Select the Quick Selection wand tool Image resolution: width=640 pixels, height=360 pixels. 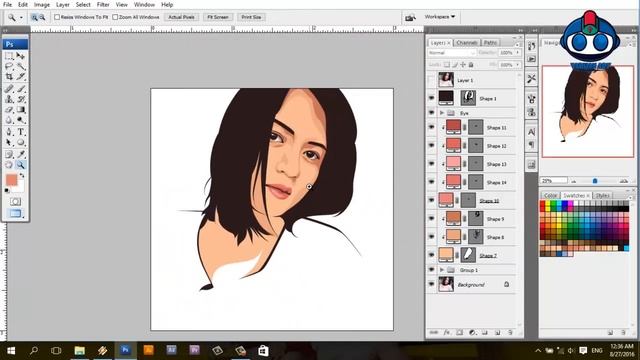(20, 66)
